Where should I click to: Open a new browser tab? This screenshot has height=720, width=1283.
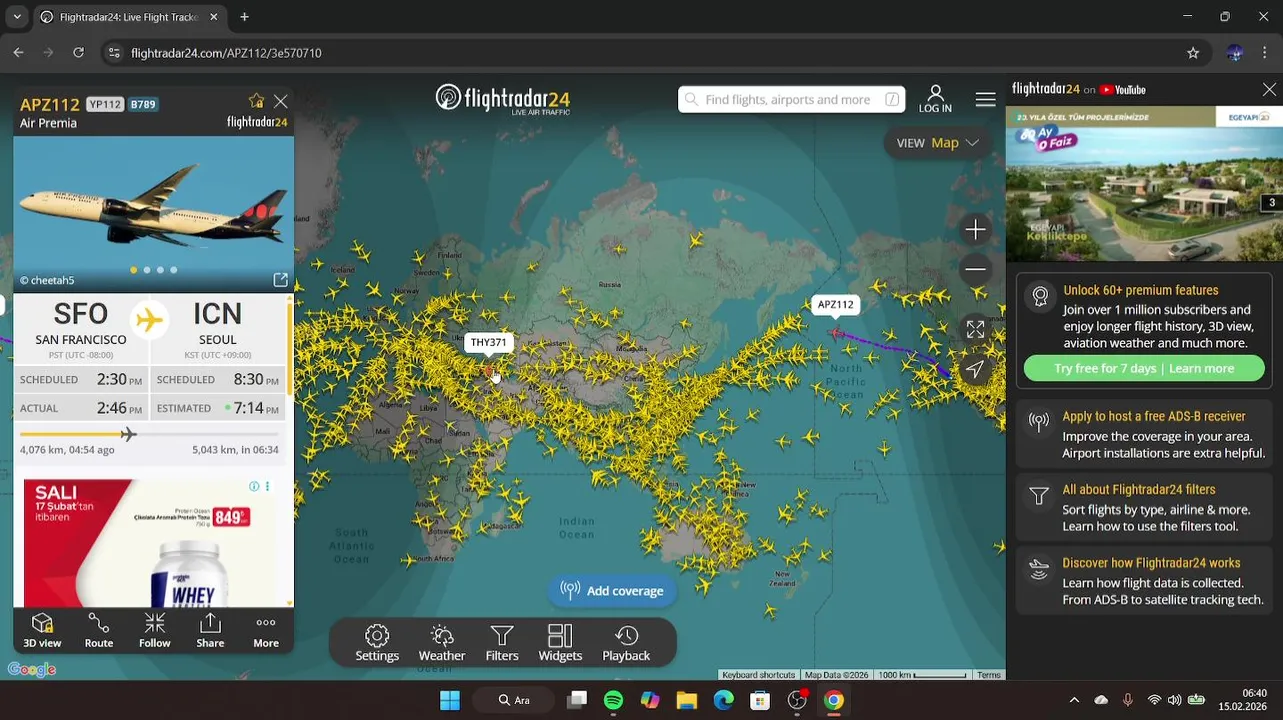[244, 17]
